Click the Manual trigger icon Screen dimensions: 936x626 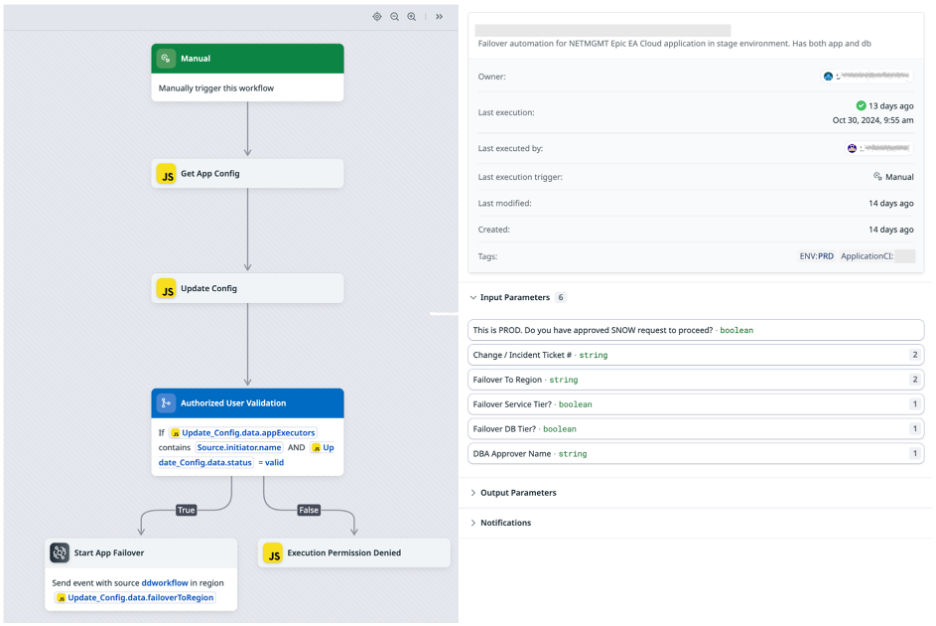click(x=166, y=58)
